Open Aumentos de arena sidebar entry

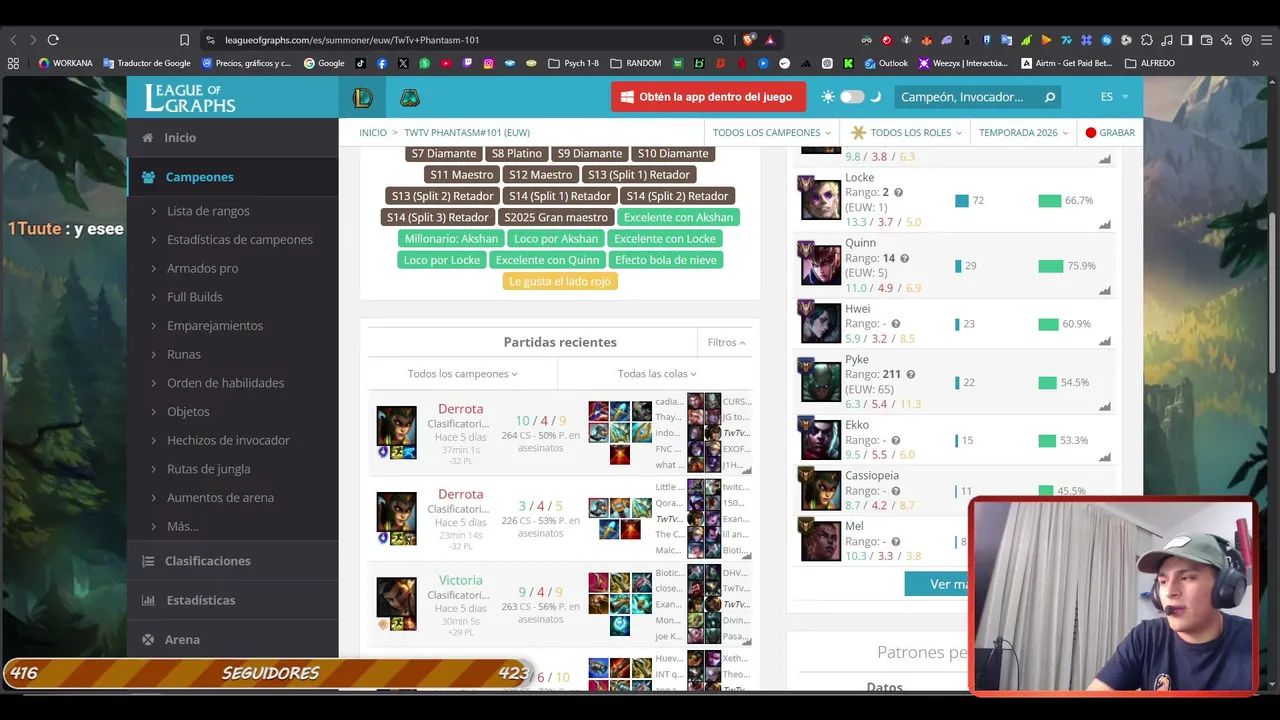tap(220, 498)
